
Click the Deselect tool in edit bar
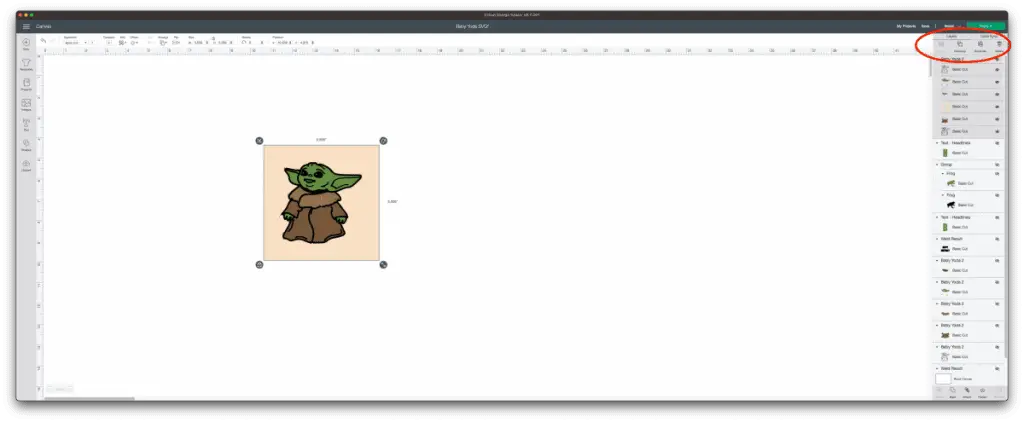(109, 42)
